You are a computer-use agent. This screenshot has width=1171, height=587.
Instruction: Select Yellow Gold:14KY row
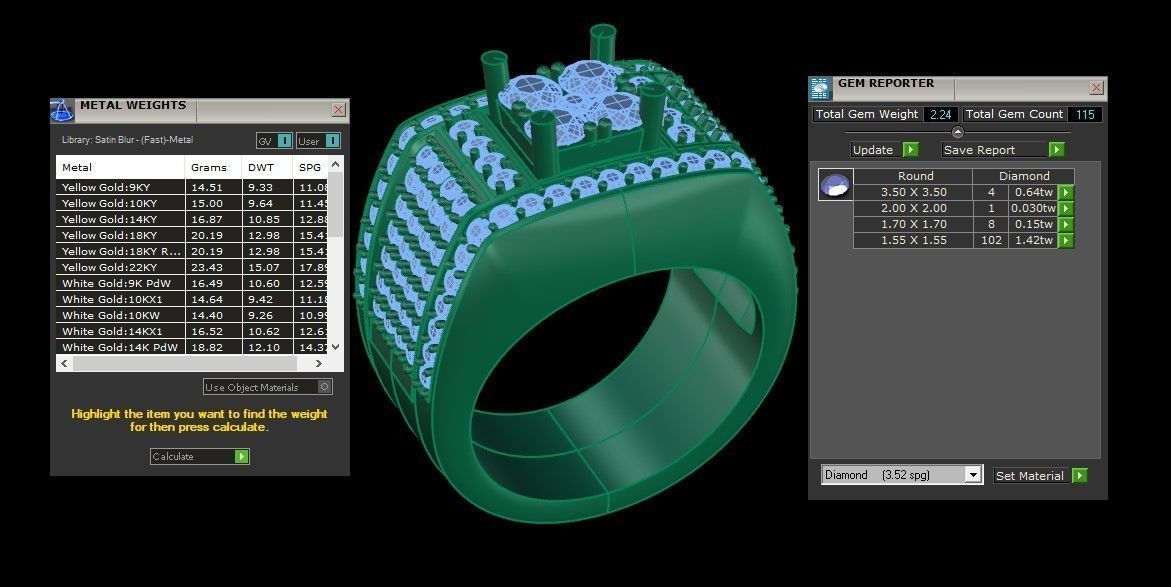point(193,220)
